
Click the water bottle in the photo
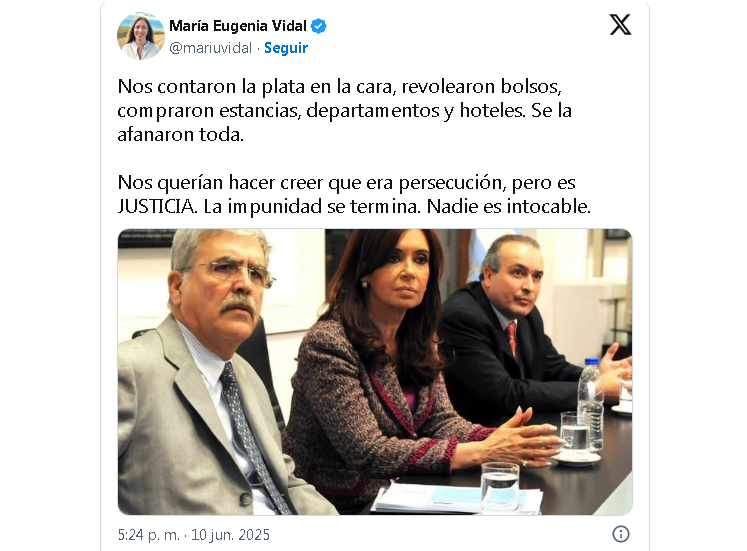point(591,405)
